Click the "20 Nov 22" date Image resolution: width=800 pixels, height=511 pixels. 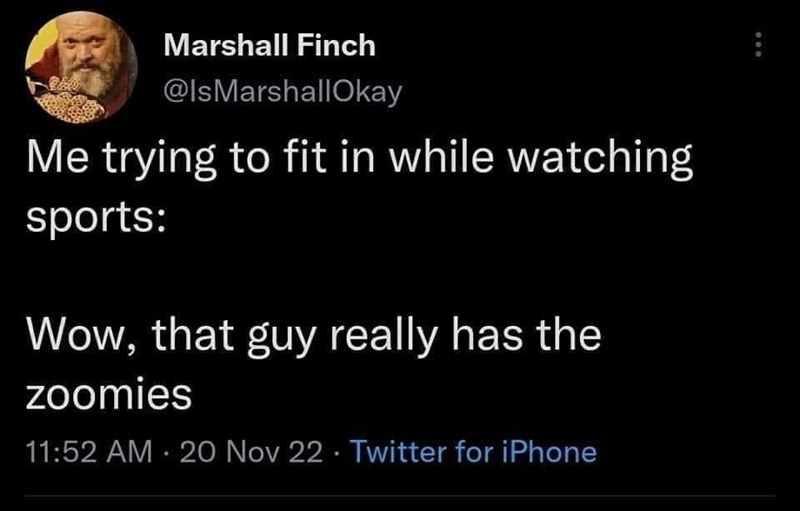click(x=254, y=452)
